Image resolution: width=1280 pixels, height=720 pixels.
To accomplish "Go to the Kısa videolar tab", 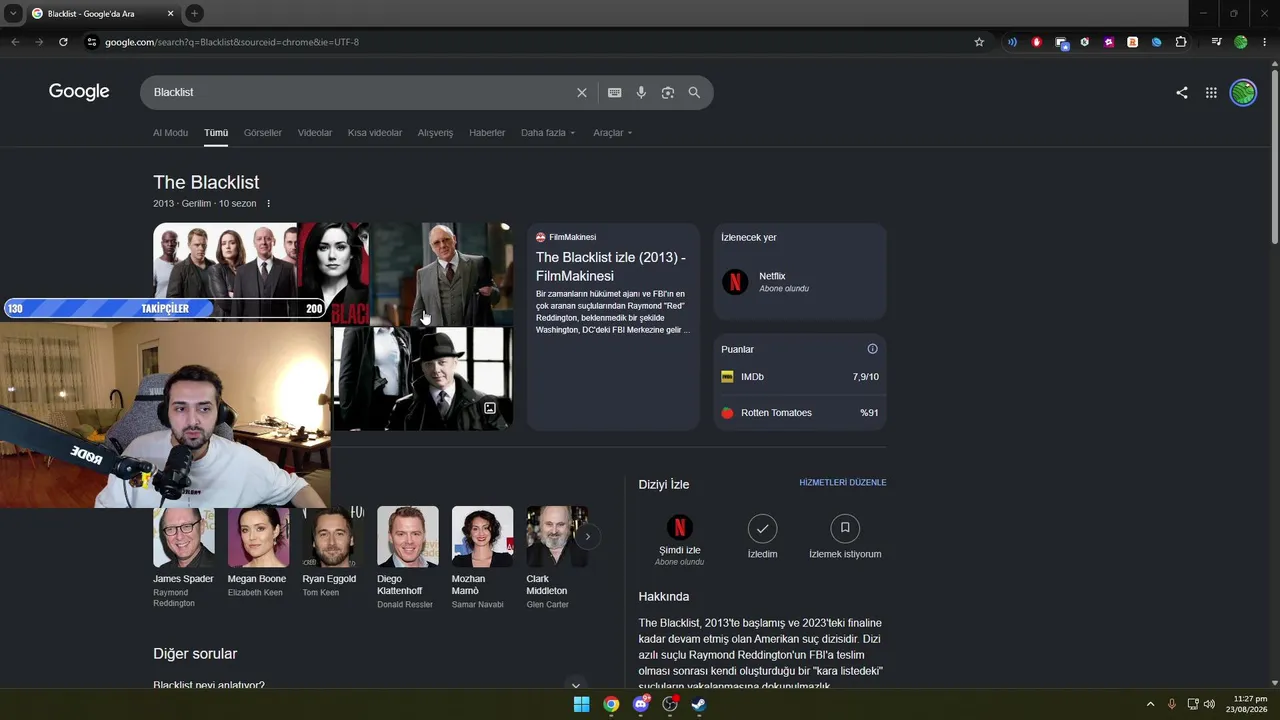I will pyautogui.click(x=375, y=133).
